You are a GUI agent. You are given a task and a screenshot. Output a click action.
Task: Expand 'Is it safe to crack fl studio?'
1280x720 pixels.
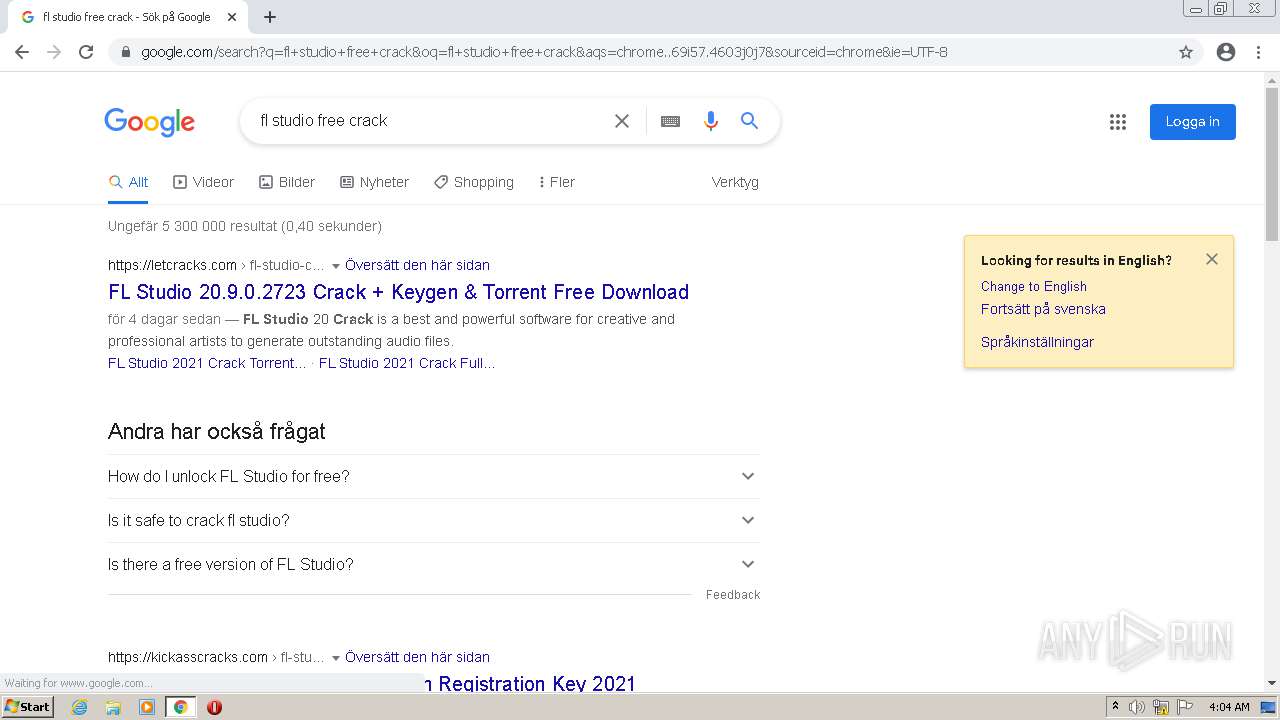433,521
